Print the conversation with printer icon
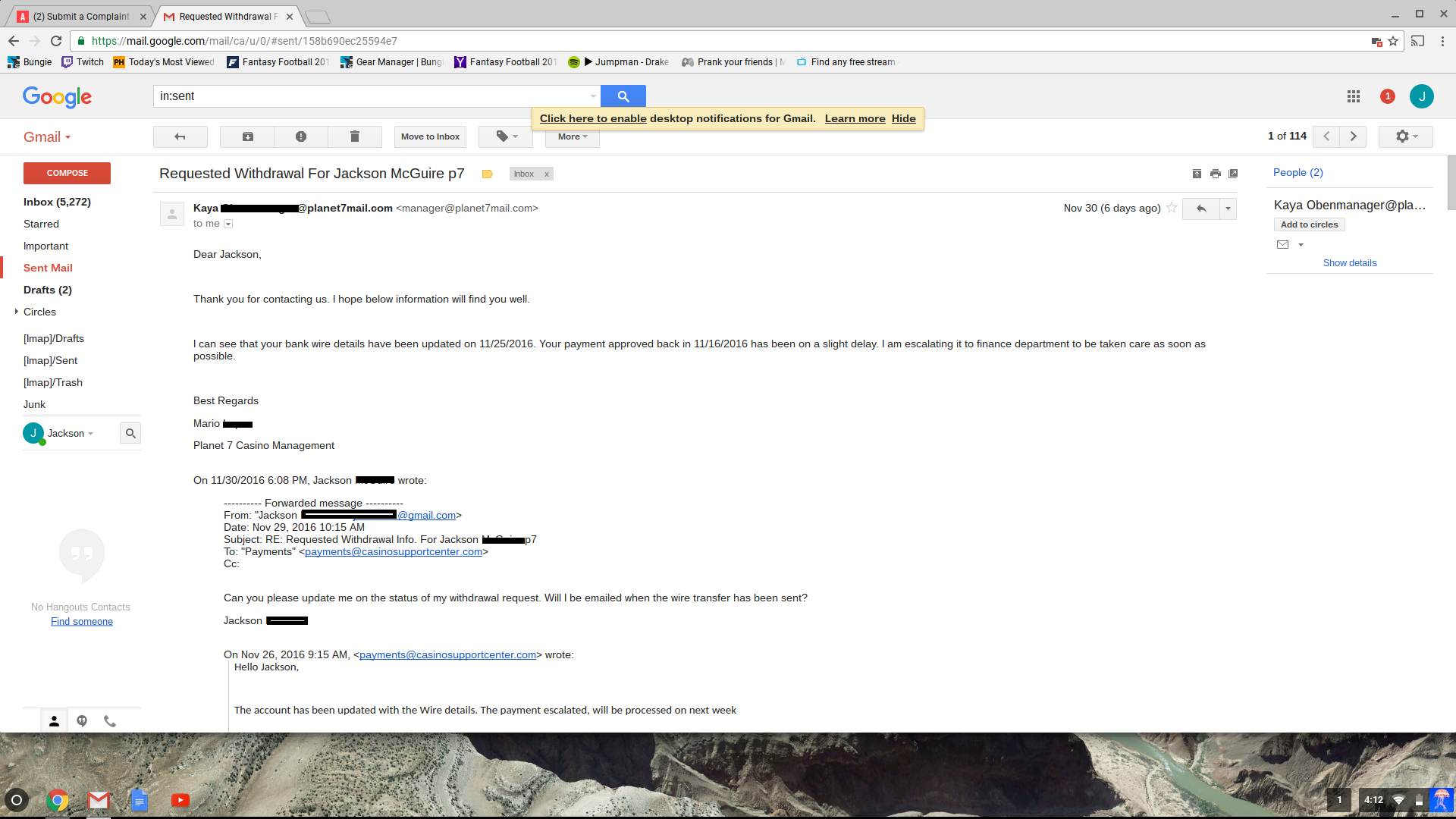 tap(1216, 174)
